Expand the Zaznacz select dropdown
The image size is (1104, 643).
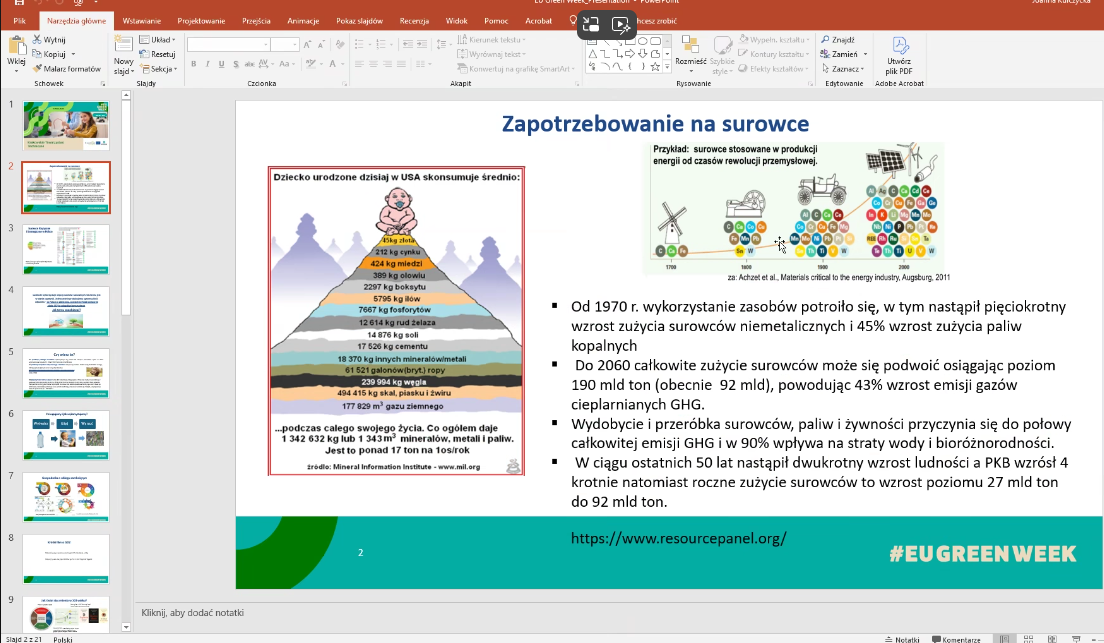click(x=843, y=68)
